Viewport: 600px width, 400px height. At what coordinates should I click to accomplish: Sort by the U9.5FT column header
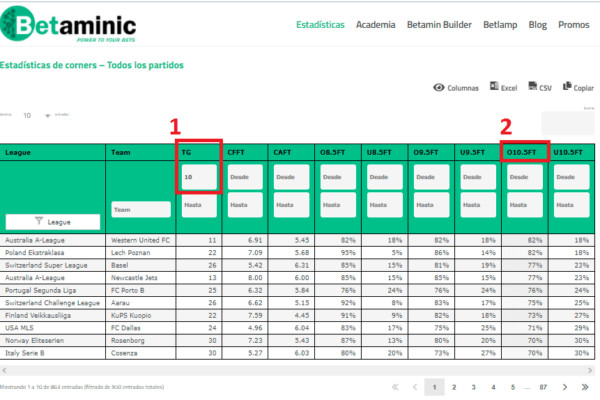click(478, 152)
